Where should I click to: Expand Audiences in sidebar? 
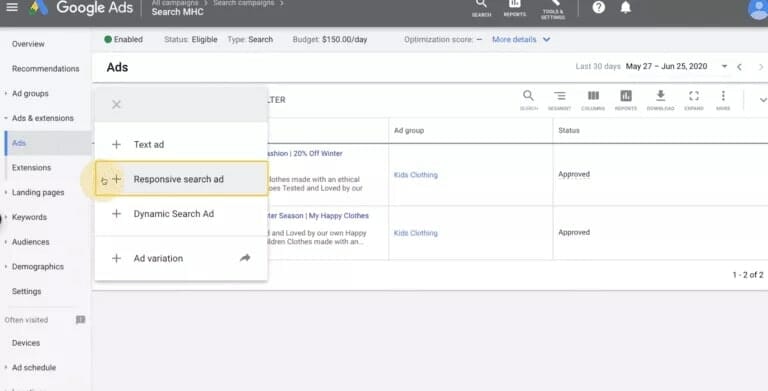tap(6, 242)
